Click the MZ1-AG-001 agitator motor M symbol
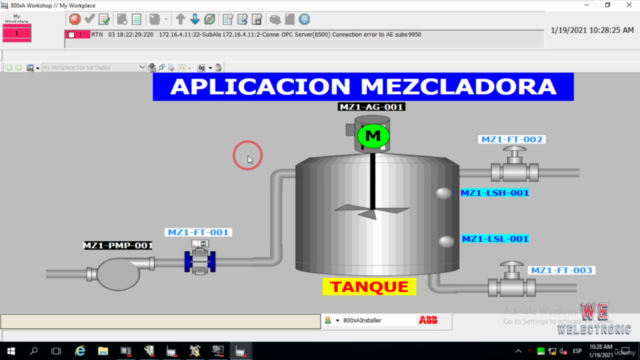This screenshot has width=640, height=360. point(373,136)
